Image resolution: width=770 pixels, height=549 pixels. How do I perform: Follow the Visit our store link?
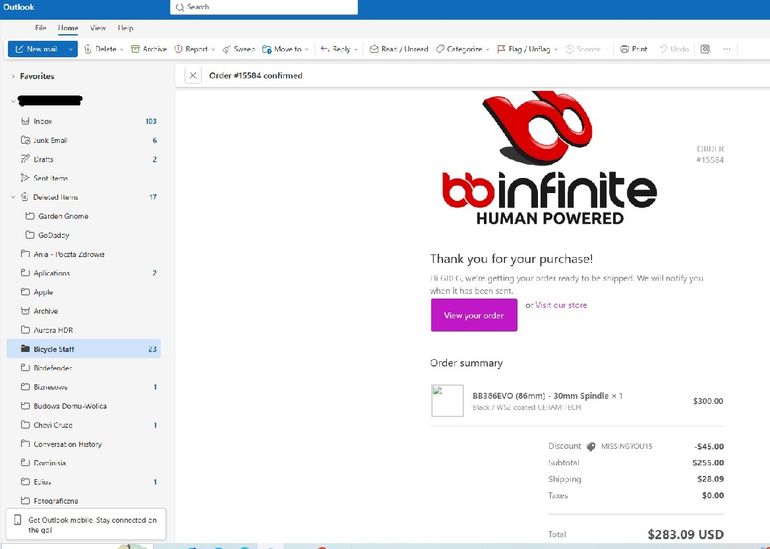pyautogui.click(x=561, y=305)
